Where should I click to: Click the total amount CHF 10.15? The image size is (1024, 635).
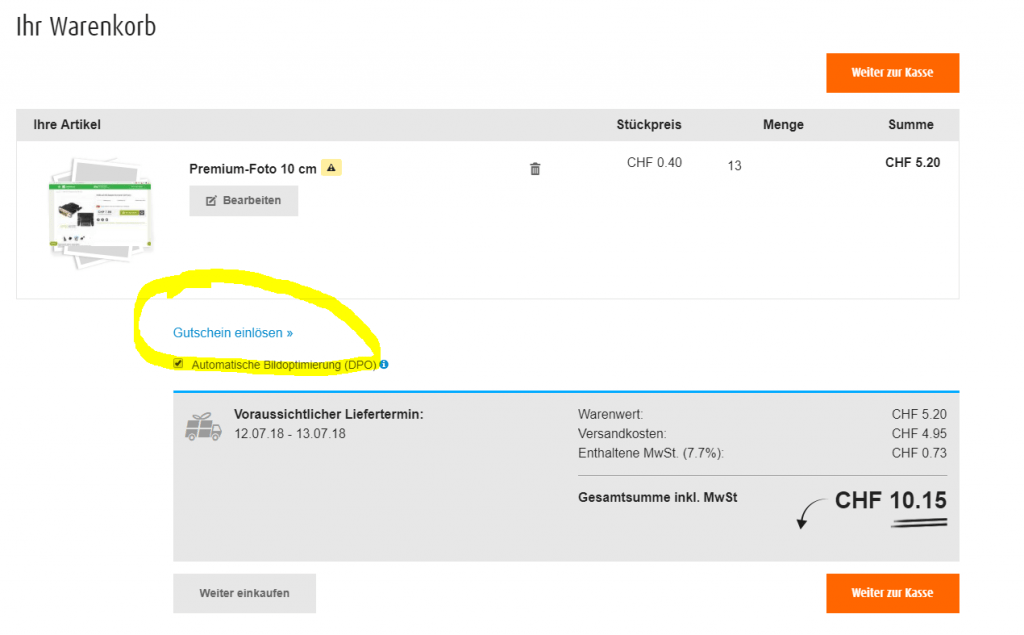click(891, 500)
